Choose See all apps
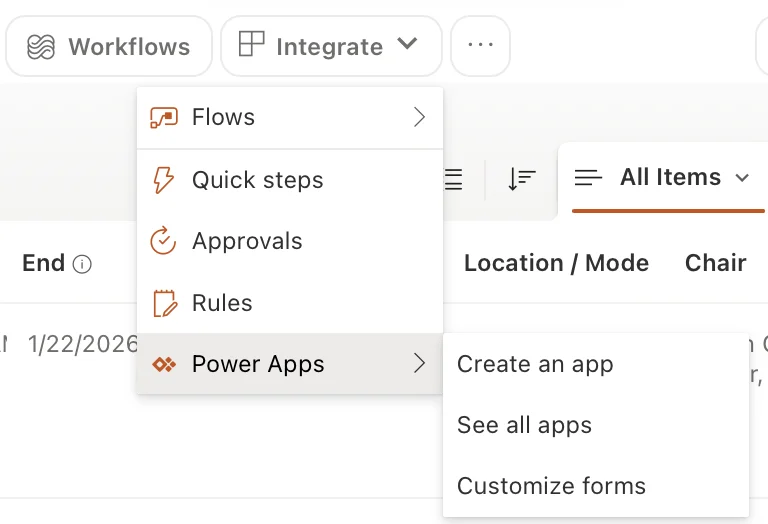Image resolution: width=768 pixels, height=524 pixels. (596, 425)
